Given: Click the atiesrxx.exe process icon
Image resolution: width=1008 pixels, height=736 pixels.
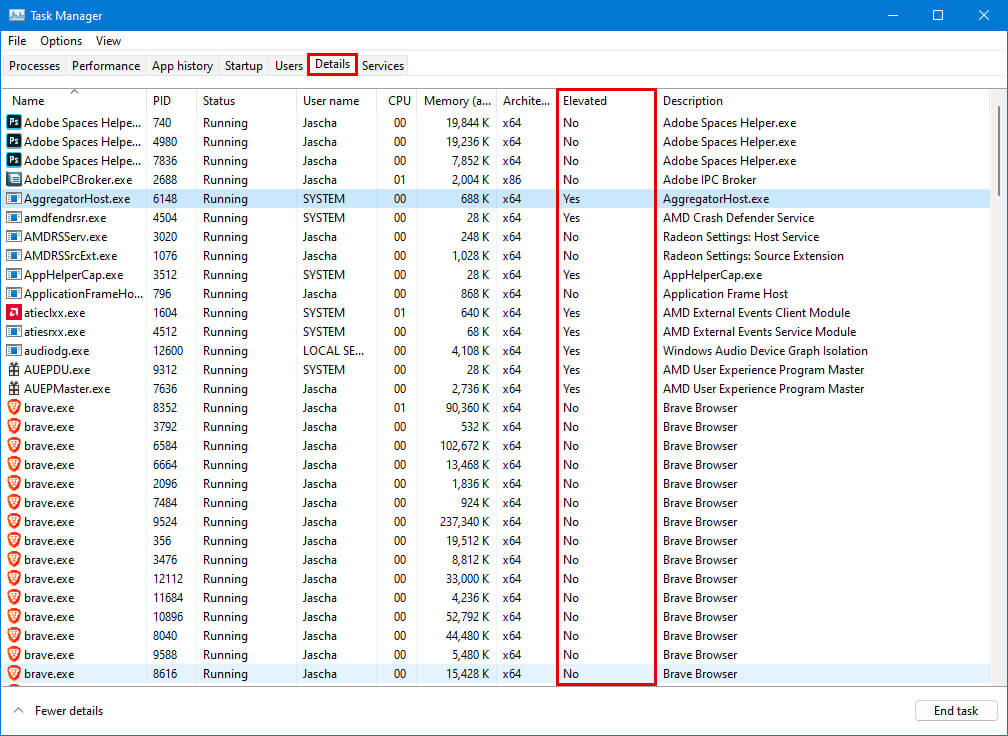Looking at the screenshot, I should [14, 332].
